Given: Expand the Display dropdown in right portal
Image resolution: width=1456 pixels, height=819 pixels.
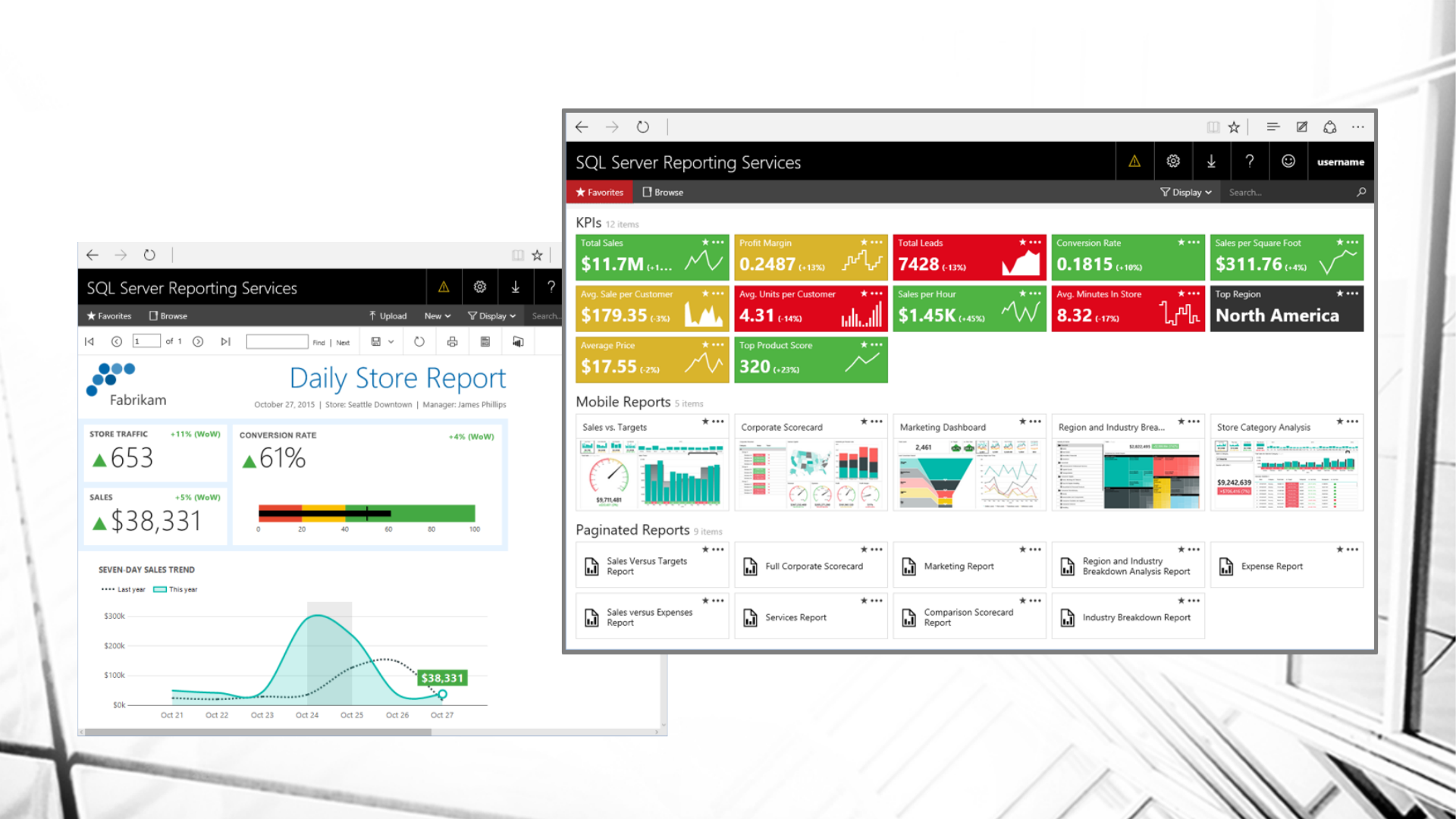Looking at the screenshot, I should click(x=1186, y=193).
